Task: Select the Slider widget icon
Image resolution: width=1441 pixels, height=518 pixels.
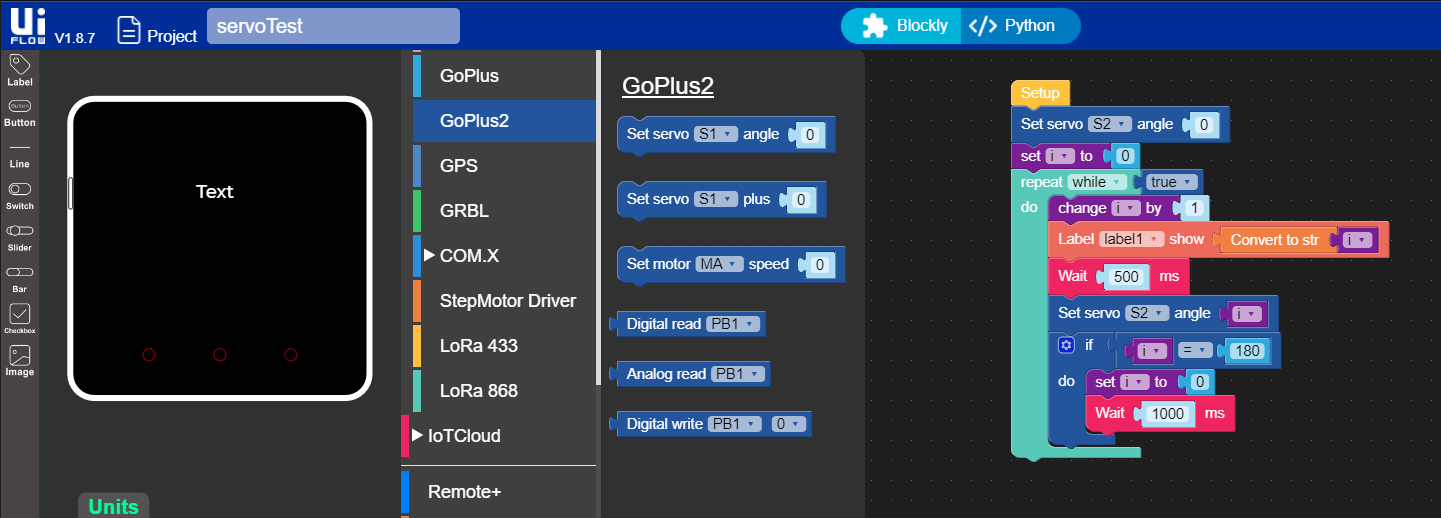Action: [20, 231]
